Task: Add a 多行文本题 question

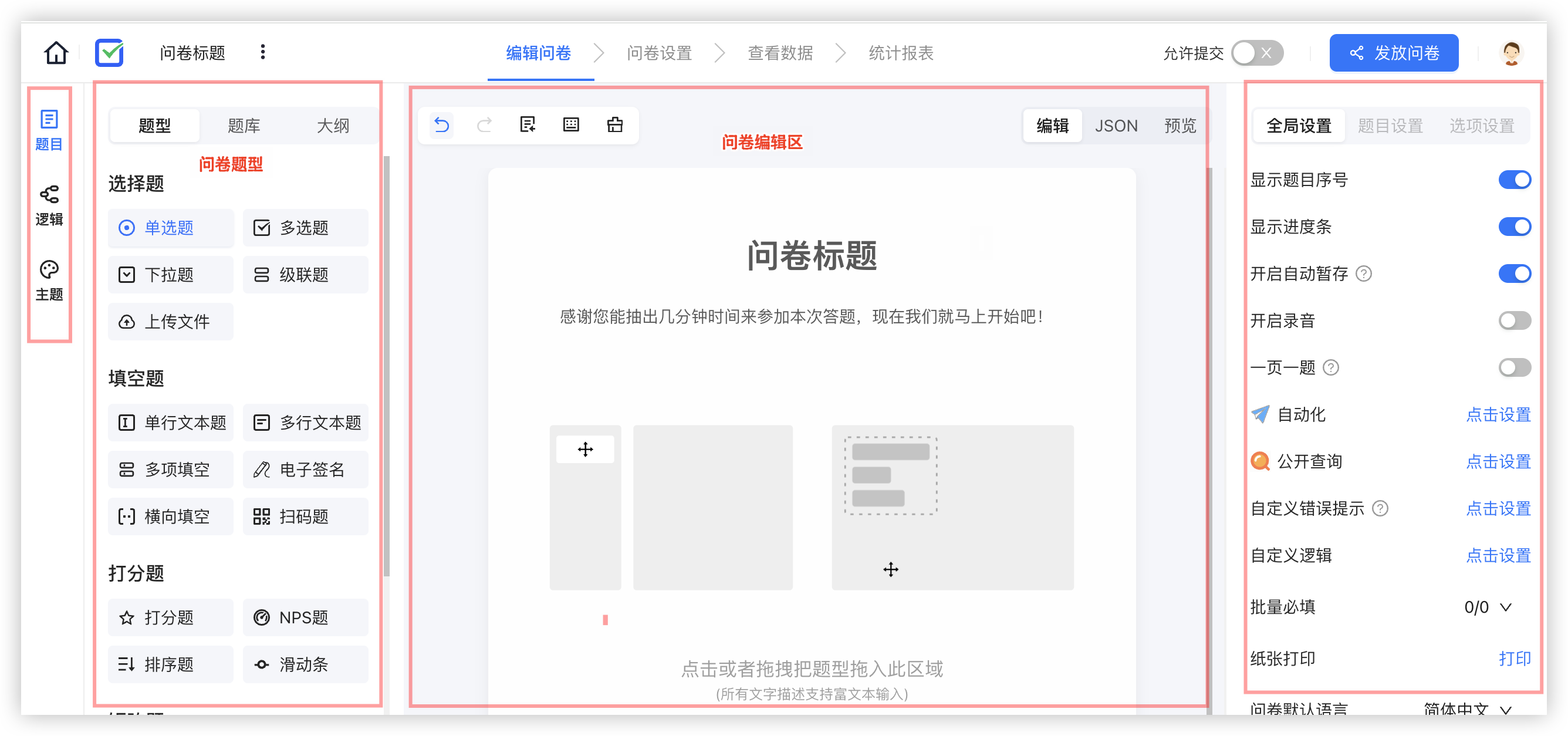Action: click(306, 423)
